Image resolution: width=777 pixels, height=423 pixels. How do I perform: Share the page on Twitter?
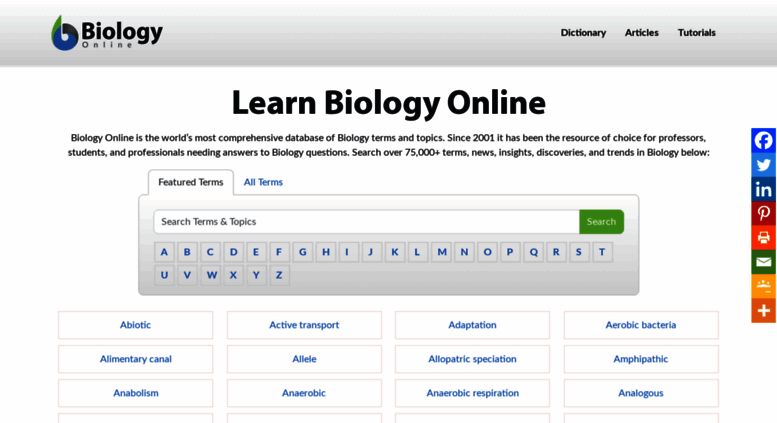pyautogui.click(x=764, y=165)
